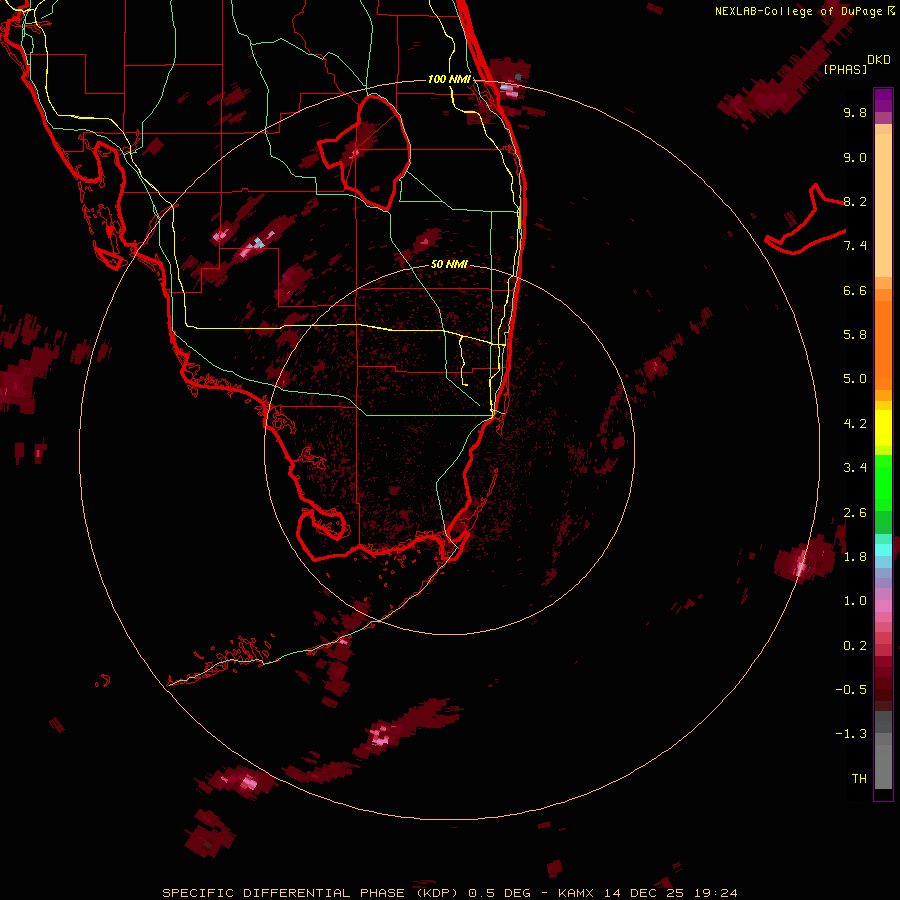Select the 3.4 scale value

pyautogui.click(x=855, y=468)
